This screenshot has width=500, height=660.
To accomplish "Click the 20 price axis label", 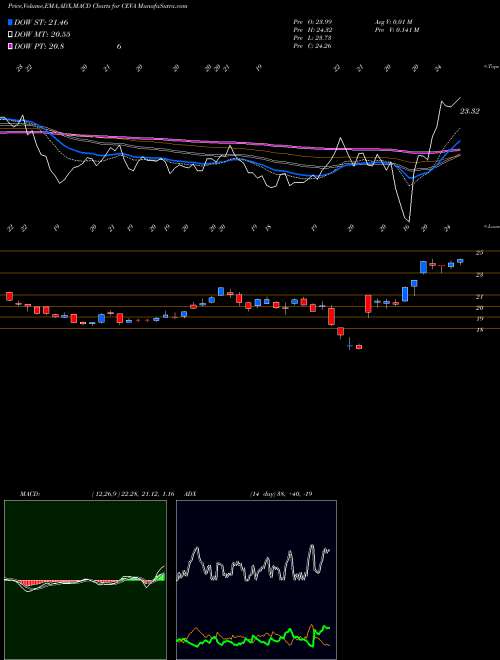I will click(479, 308).
